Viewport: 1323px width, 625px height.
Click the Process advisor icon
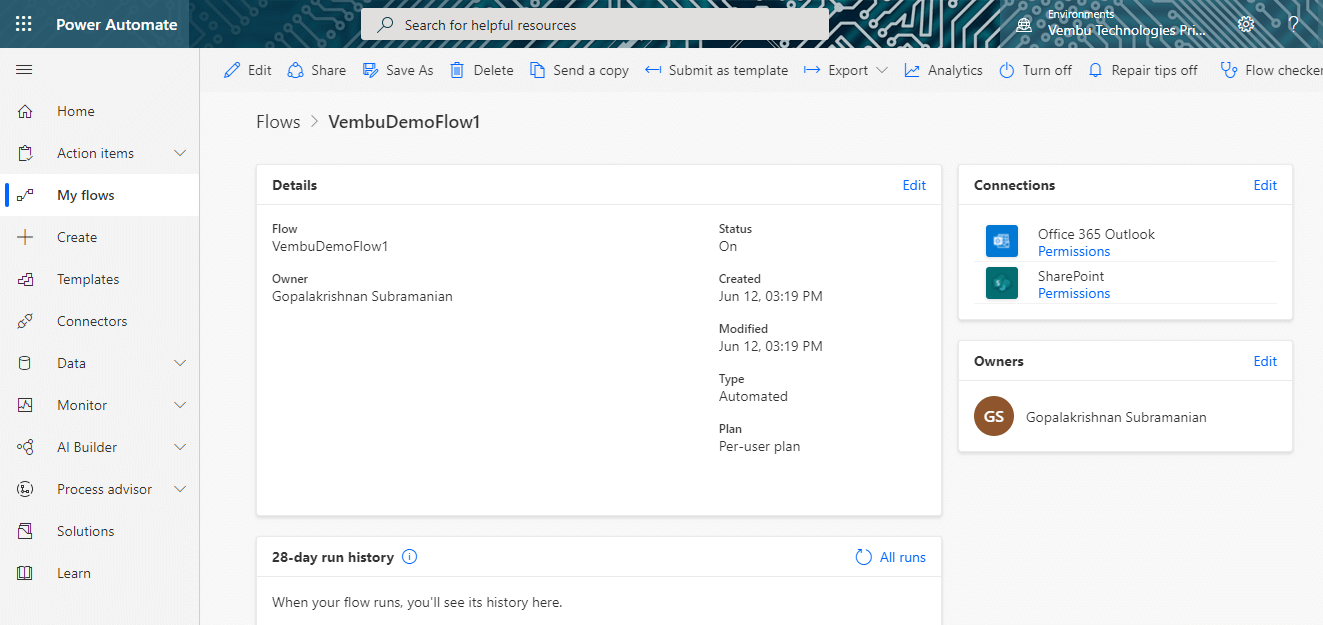tap(26, 489)
